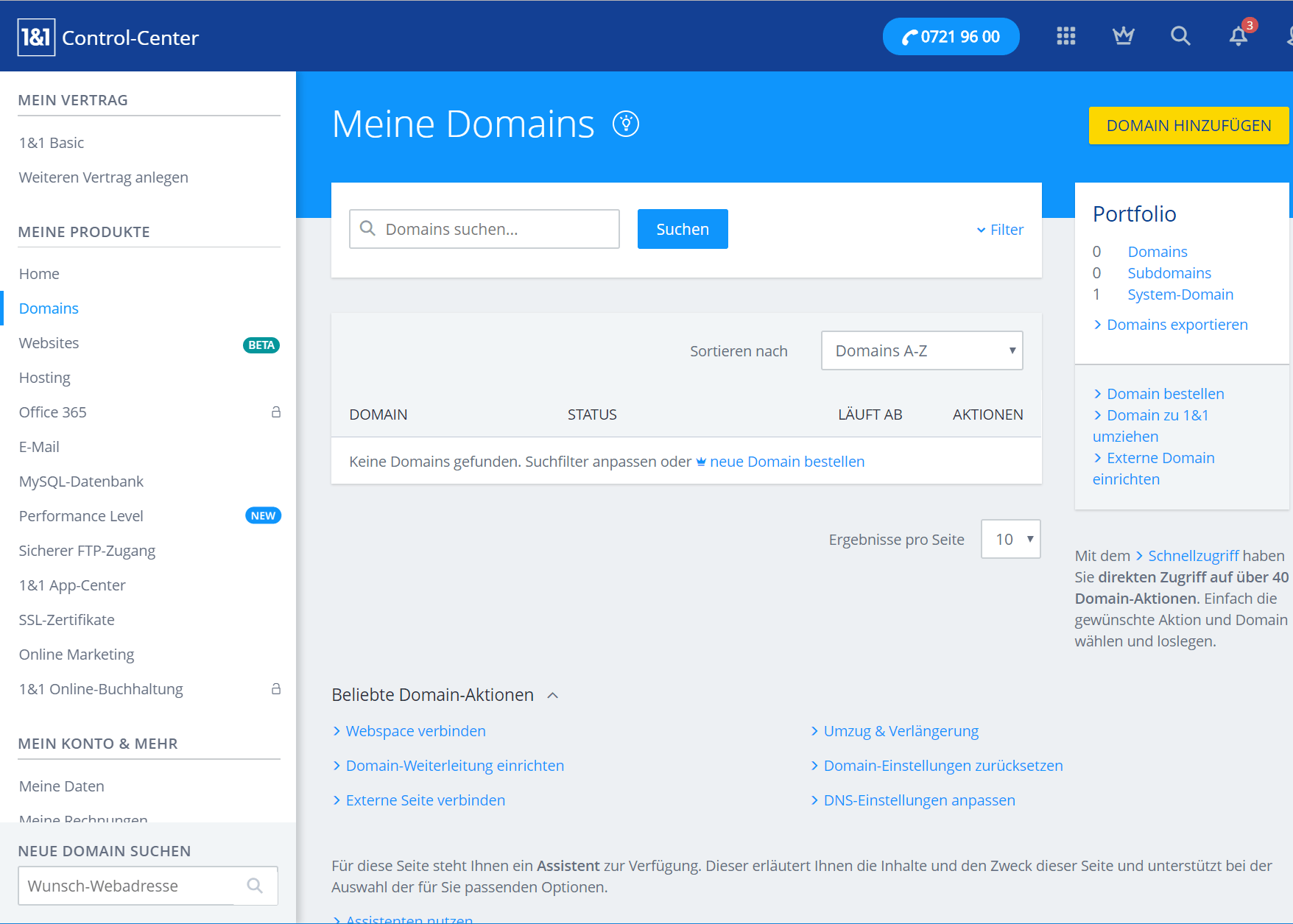Open the Websites BETA section

(x=49, y=342)
